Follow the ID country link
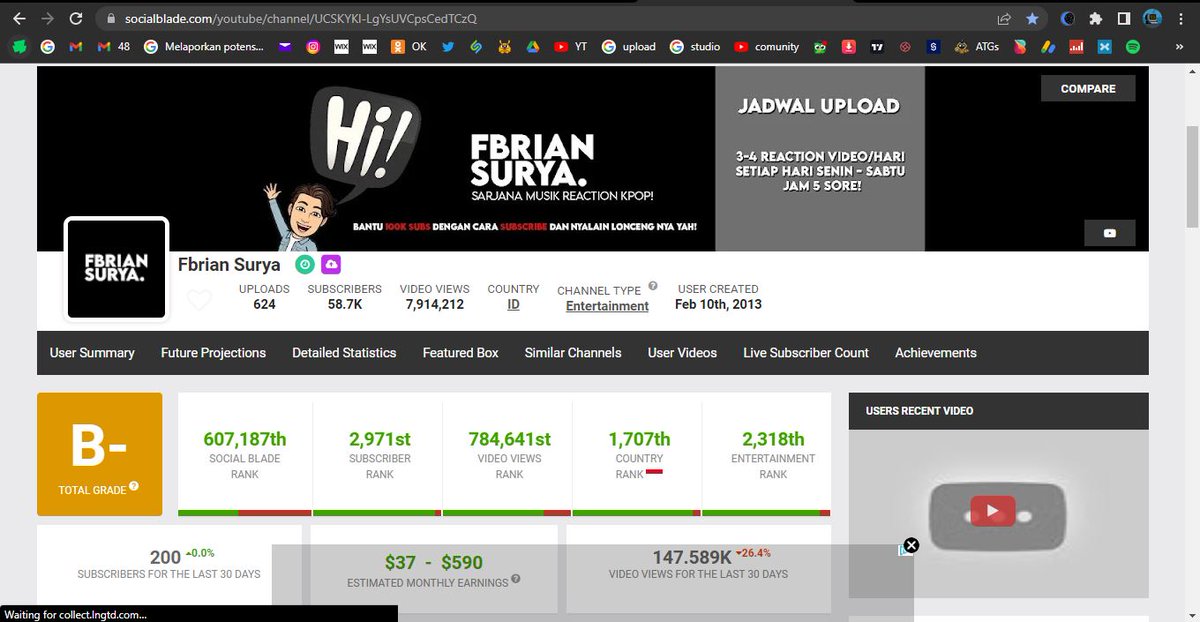This screenshot has width=1200, height=622. tap(513, 304)
